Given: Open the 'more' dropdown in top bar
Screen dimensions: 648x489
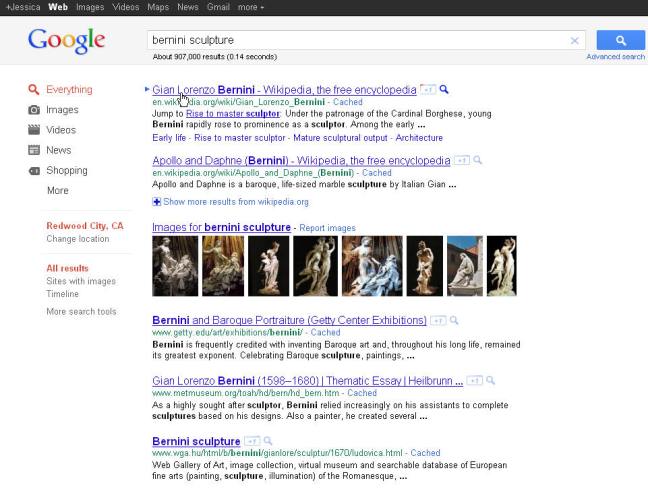Looking at the screenshot, I should (x=251, y=7).
